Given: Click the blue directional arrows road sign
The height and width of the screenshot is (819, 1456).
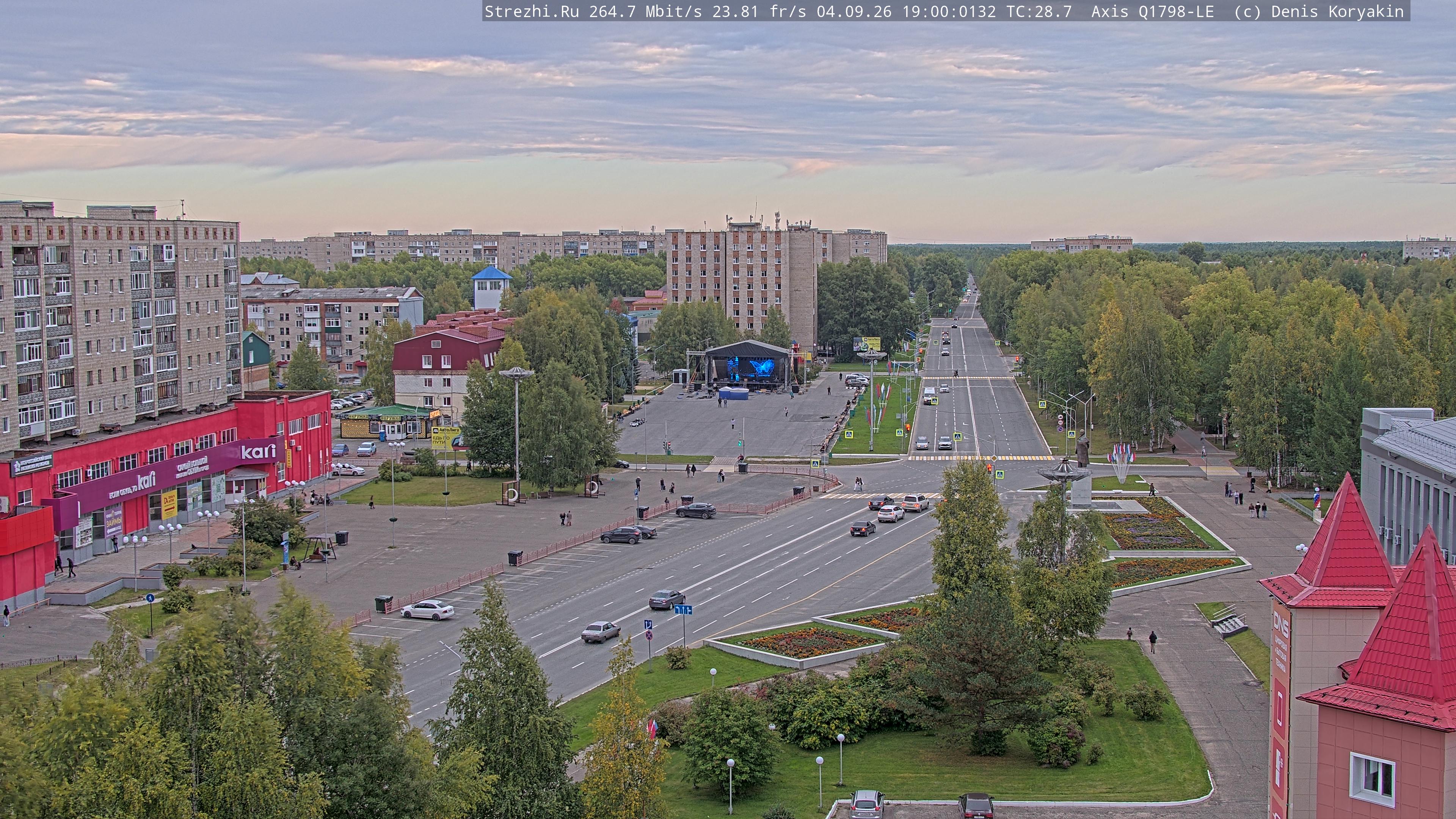Looking at the screenshot, I should (683, 609).
